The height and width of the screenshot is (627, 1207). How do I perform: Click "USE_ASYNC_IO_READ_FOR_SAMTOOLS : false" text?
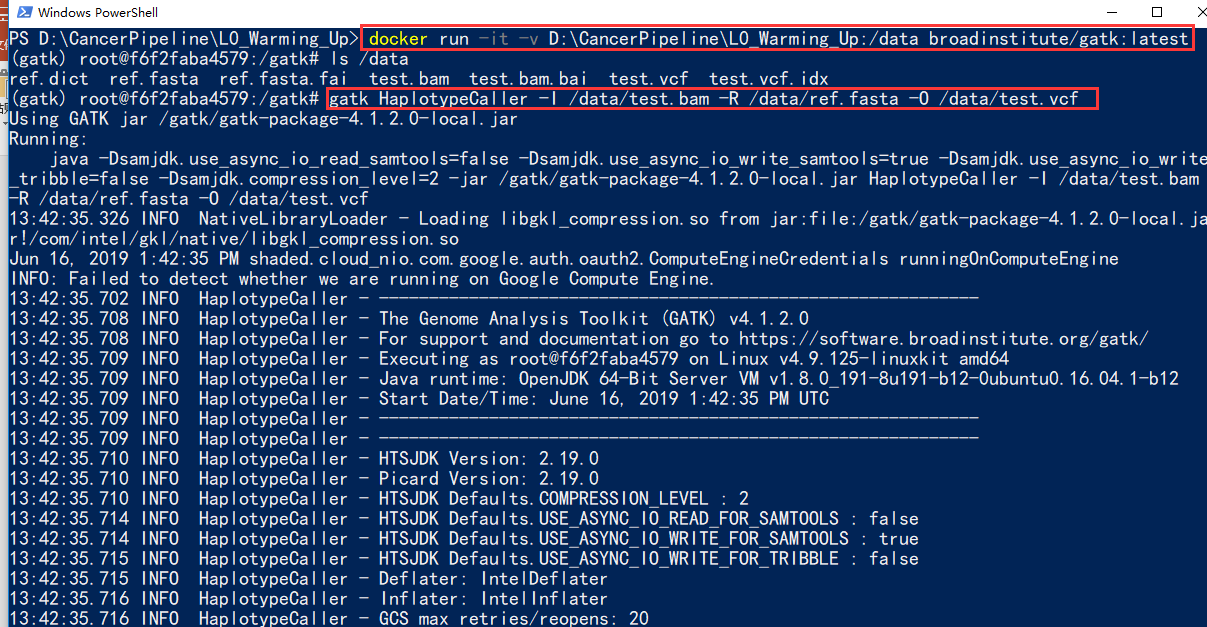tap(729, 519)
